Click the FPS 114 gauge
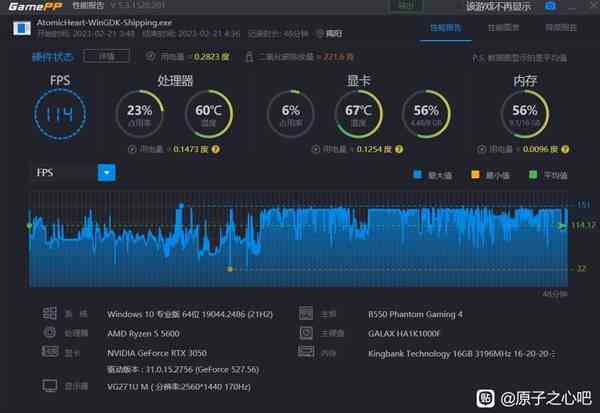Viewport: 600px width, 413px height. [x=60, y=114]
